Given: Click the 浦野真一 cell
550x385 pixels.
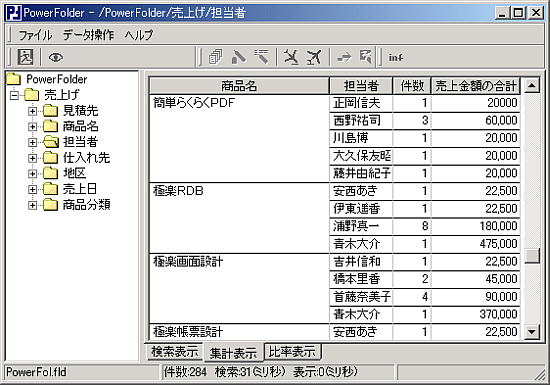Looking at the screenshot, I should (361, 227).
